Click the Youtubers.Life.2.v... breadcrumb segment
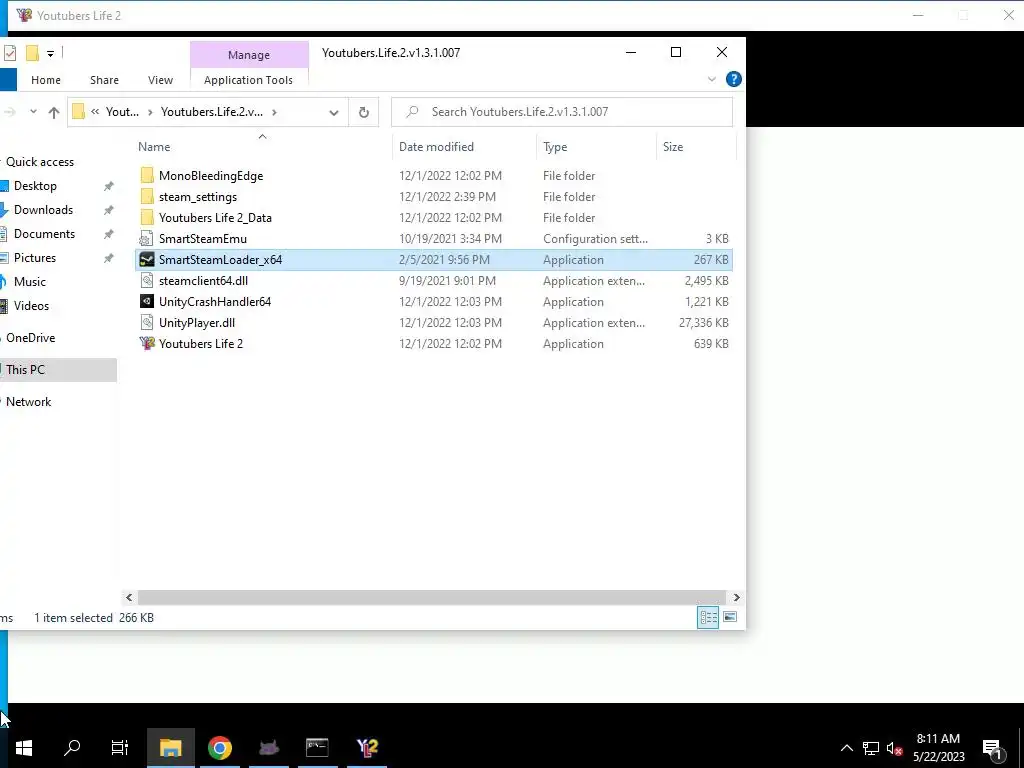Image resolution: width=1024 pixels, height=768 pixels. click(212, 112)
